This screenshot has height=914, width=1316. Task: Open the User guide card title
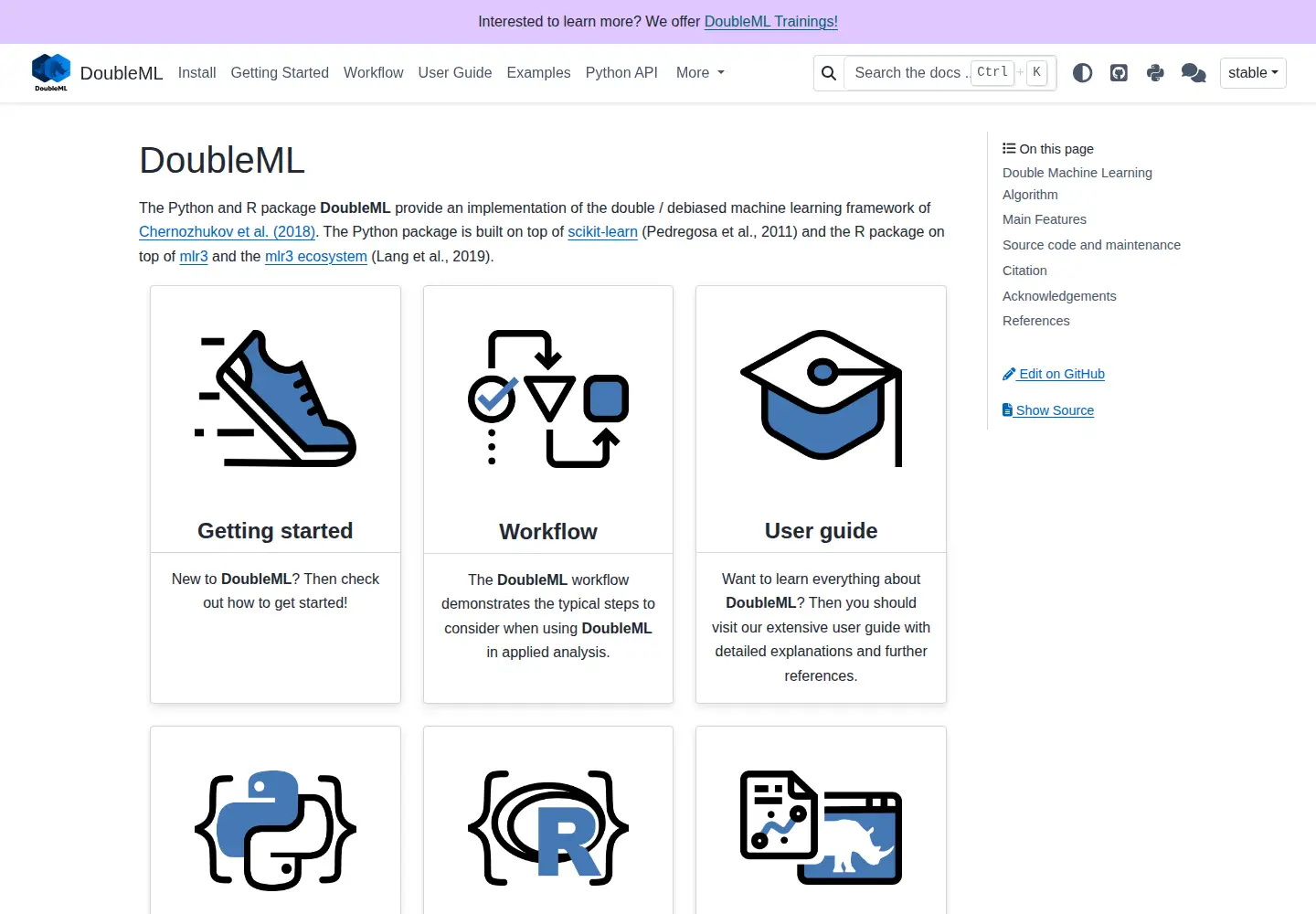tap(821, 531)
